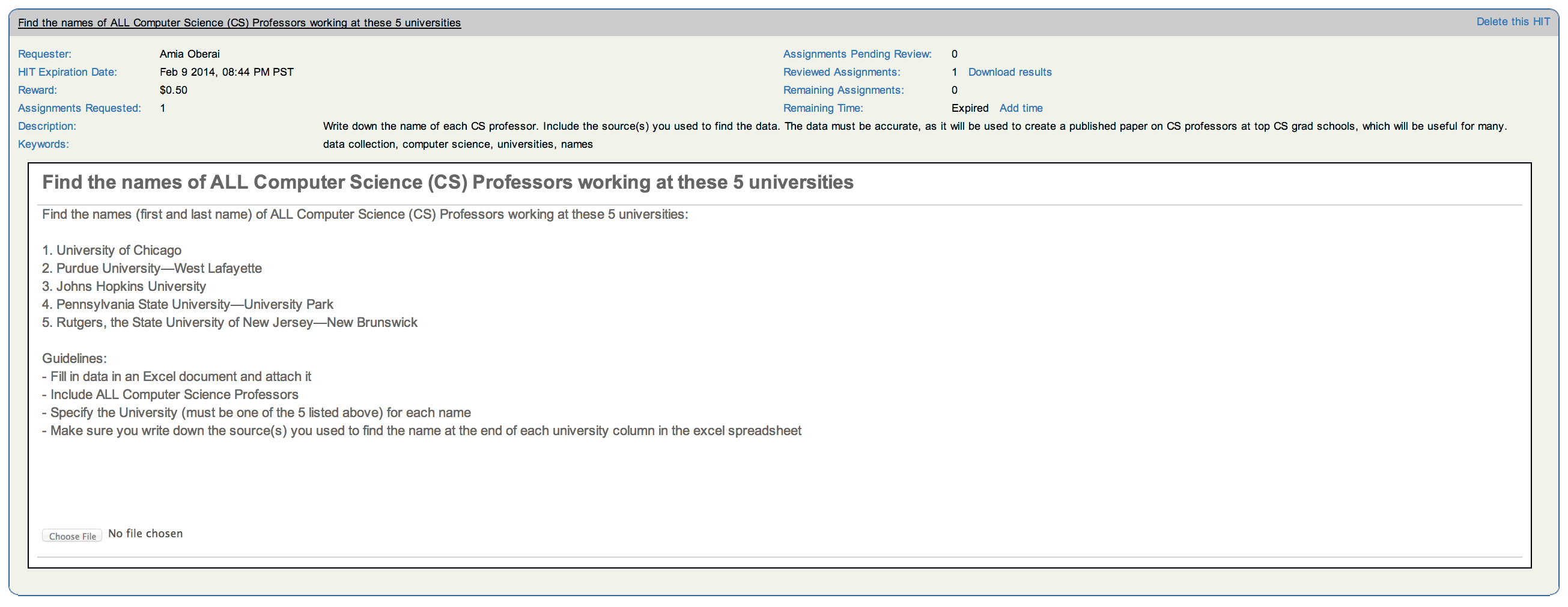Click the Remaining Time label

823,108
